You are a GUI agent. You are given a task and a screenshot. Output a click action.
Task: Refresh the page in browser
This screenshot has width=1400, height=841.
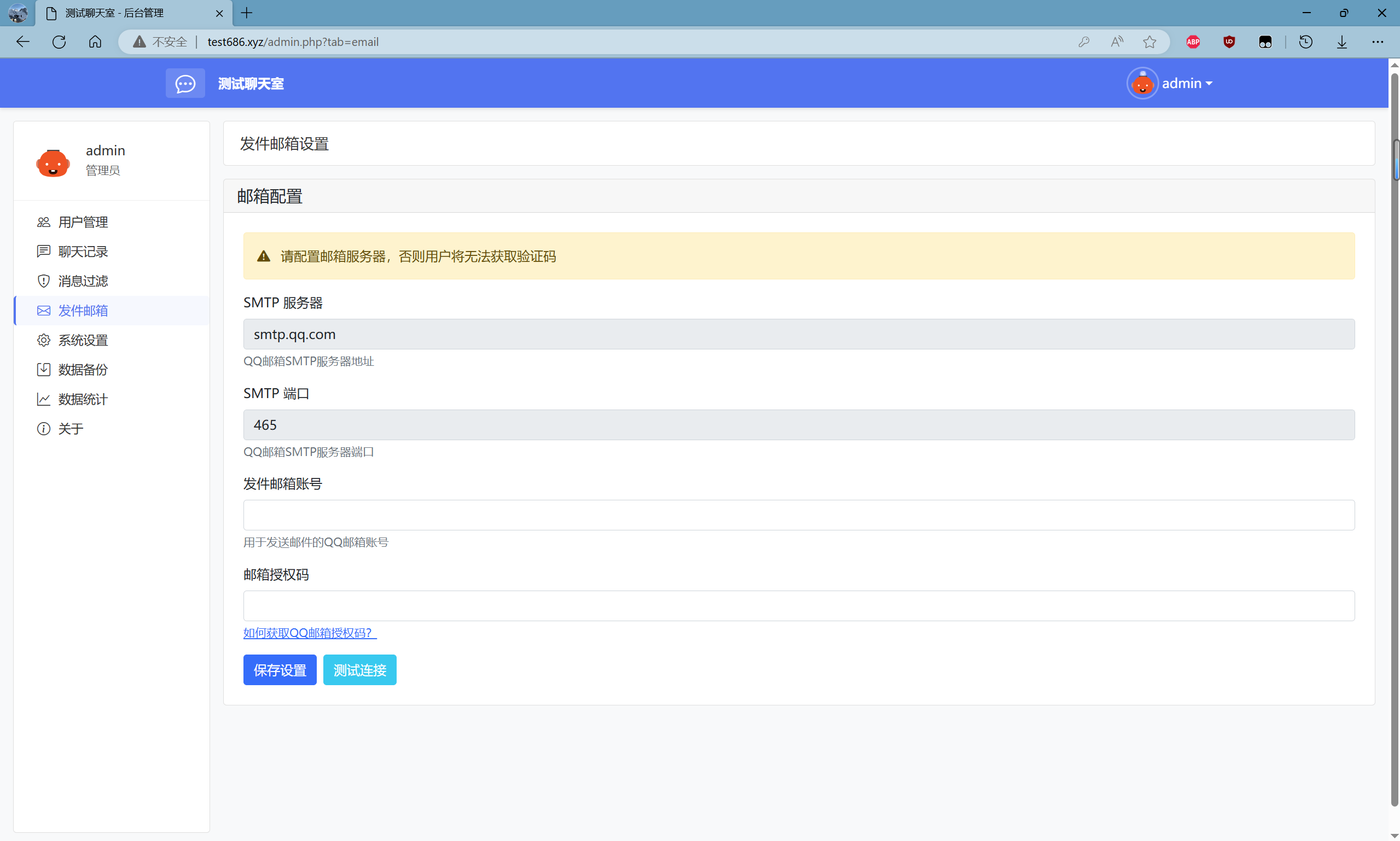click(x=59, y=42)
